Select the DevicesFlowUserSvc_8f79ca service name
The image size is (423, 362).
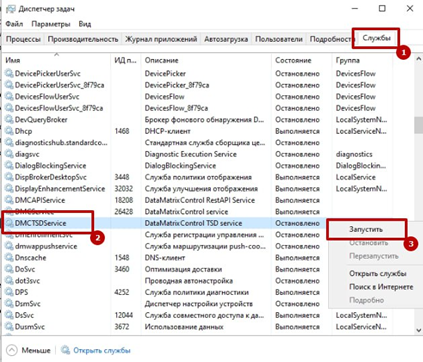[x=59, y=108]
